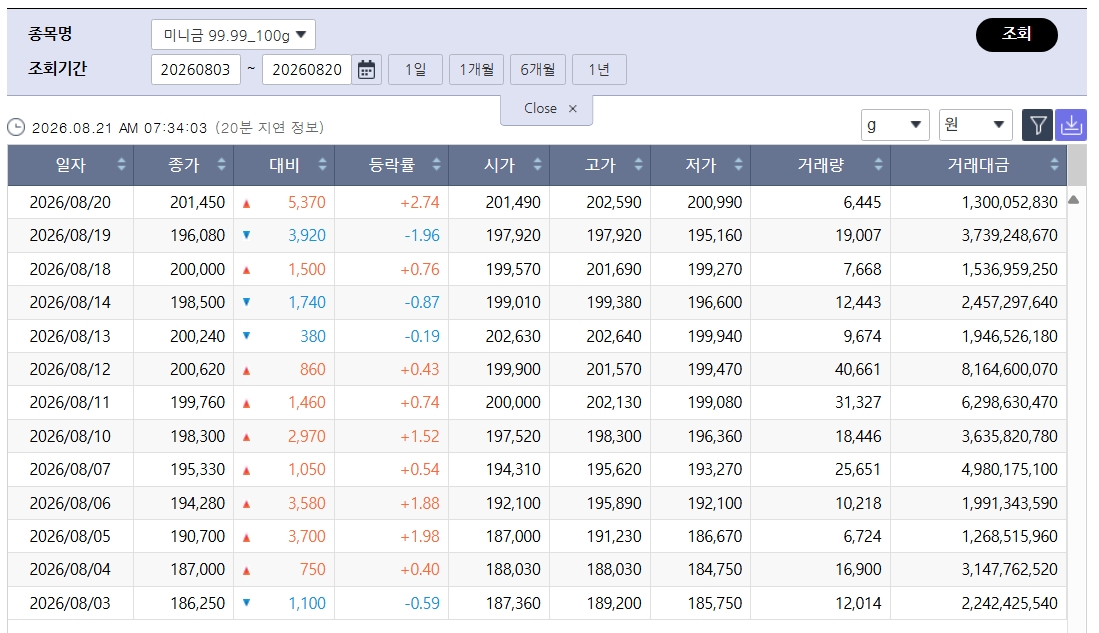Click trading volume 19,007
The image size is (1099, 633).
pyautogui.click(x=858, y=236)
